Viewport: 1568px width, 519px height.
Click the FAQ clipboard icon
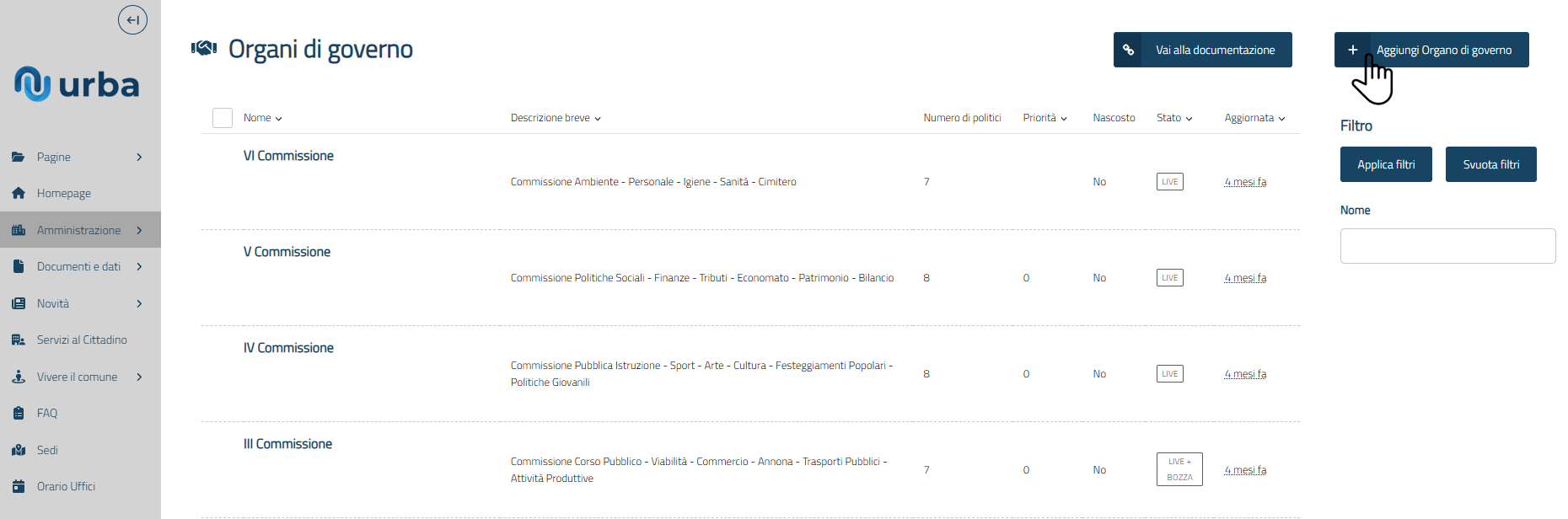pos(19,413)
